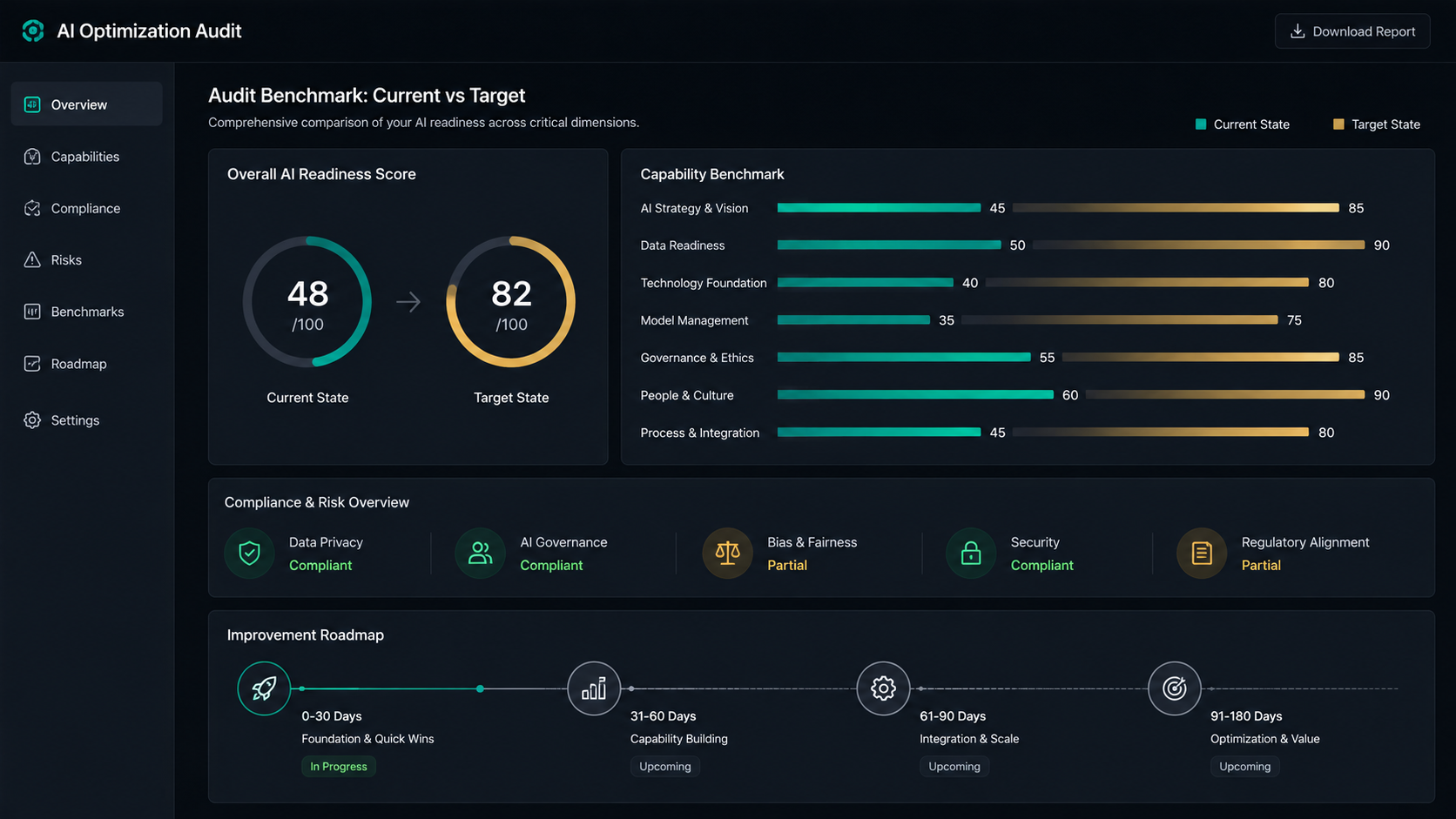Click the Data Readiness target bar
The image size is (1456, 819).
[1198, 245]
